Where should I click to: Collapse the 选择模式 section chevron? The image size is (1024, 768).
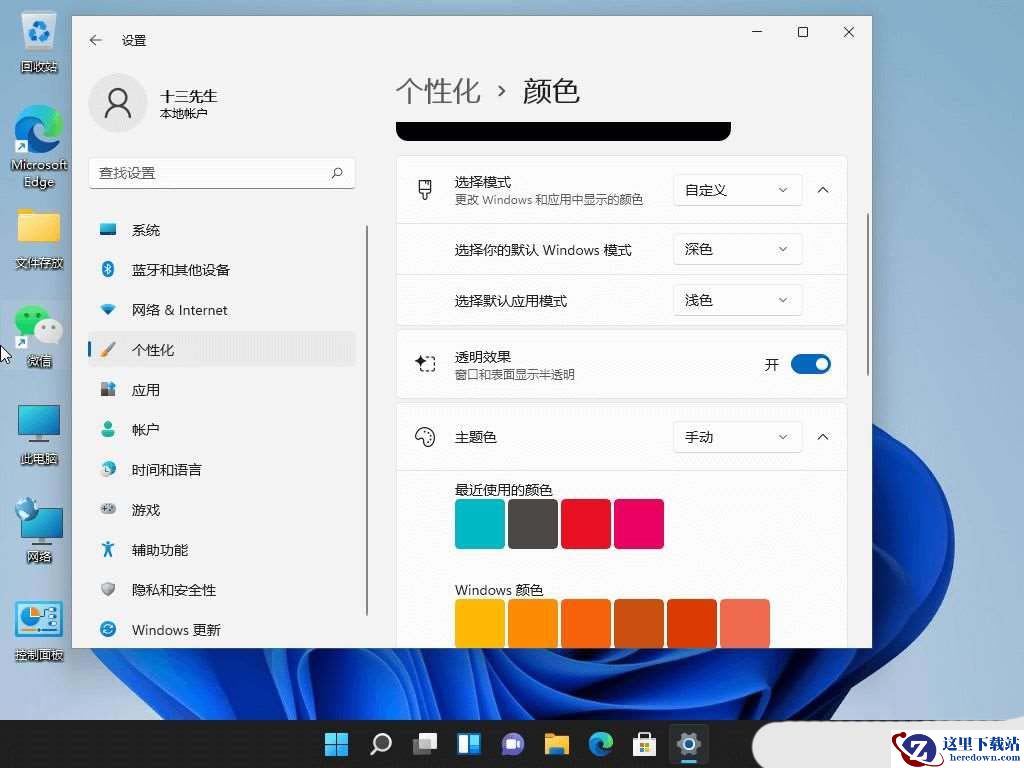click(x=823, y=190)
